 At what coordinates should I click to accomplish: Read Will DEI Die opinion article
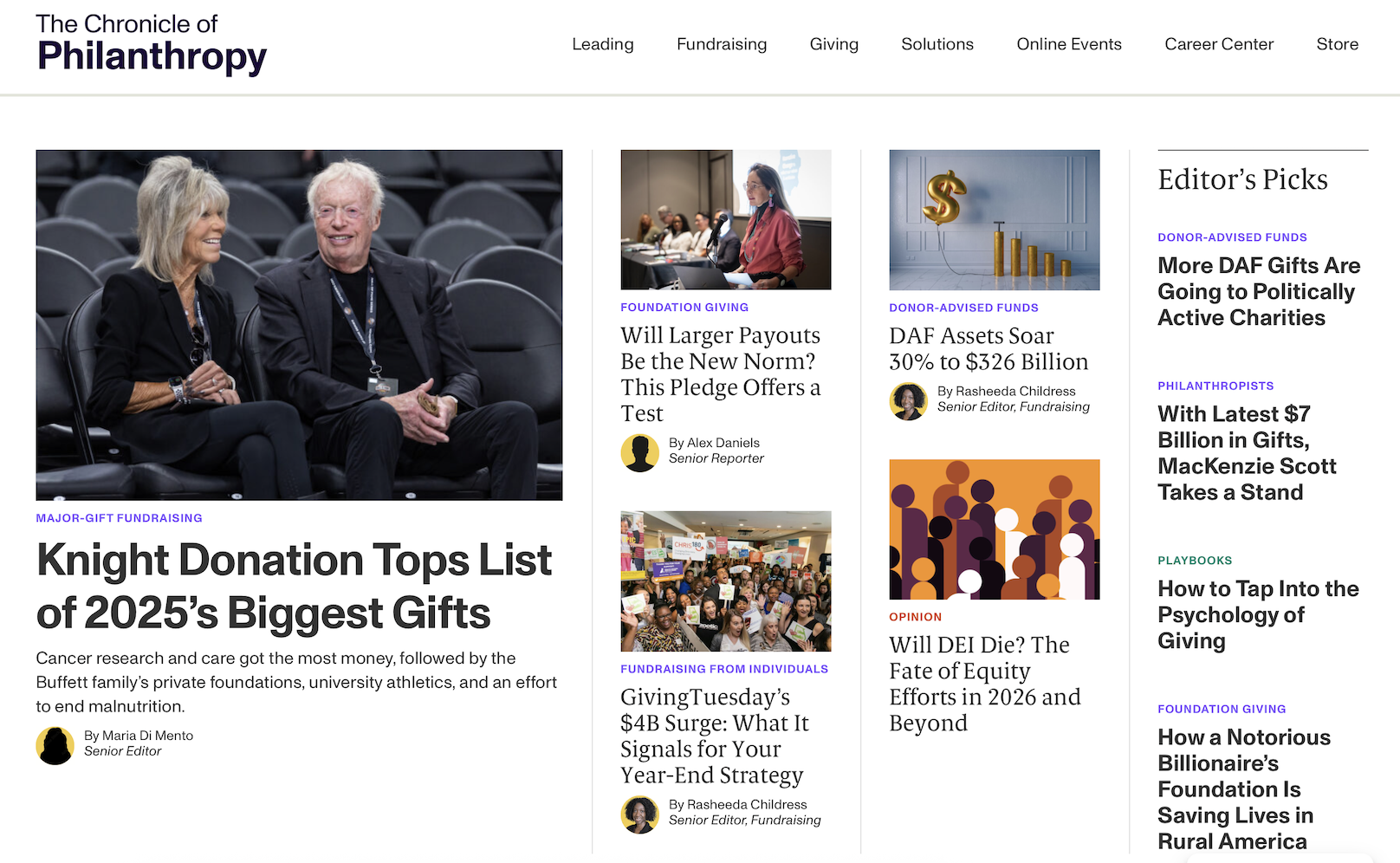(985, 684)
